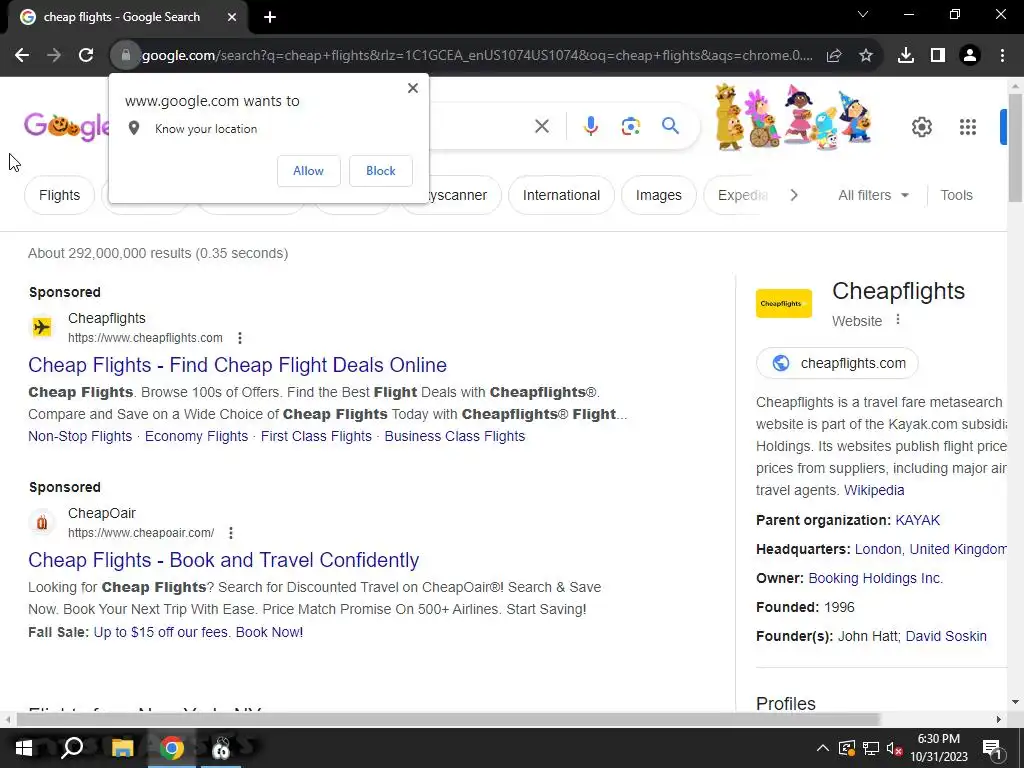Show hidden system tray icons
The width and height of the screenshot is (1024, 768).
pyautogui.click(x=823, y=748)
